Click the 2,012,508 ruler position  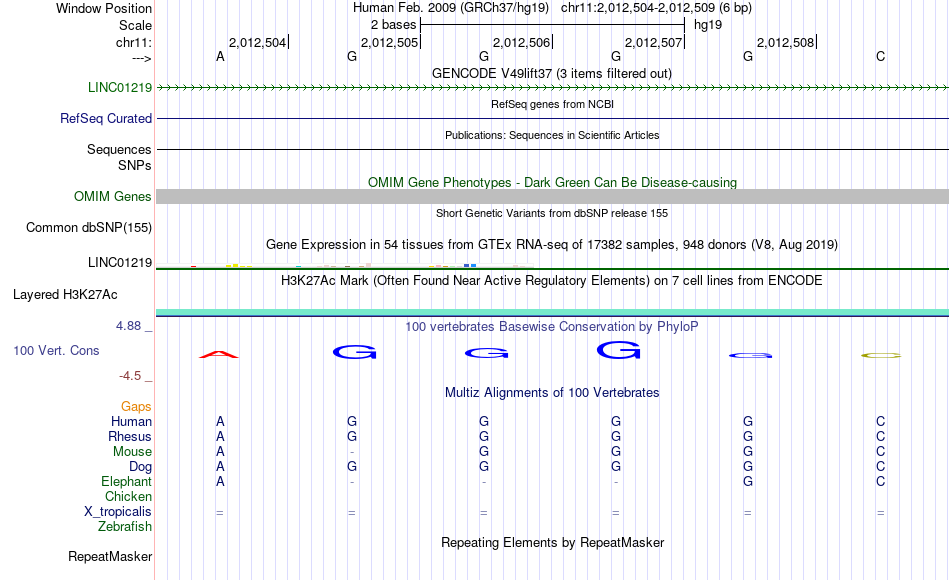(786, 42)
